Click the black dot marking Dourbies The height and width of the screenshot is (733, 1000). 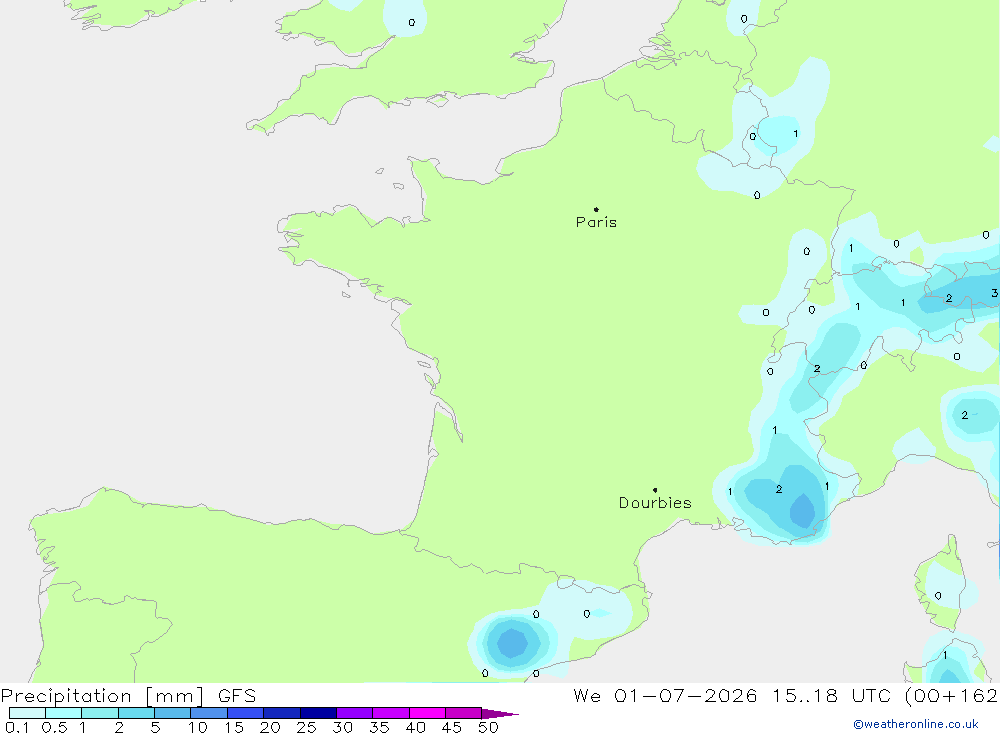click(x=655, y=490)
